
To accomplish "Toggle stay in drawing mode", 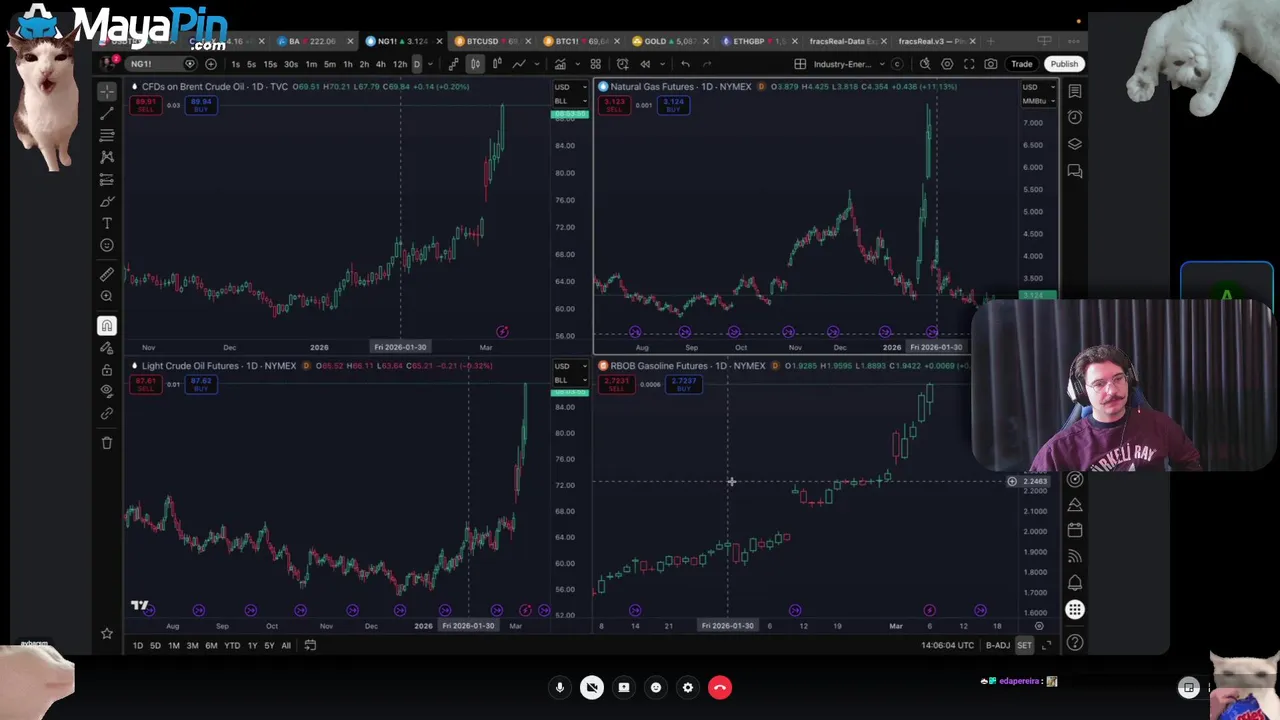I will coord(107,348).
